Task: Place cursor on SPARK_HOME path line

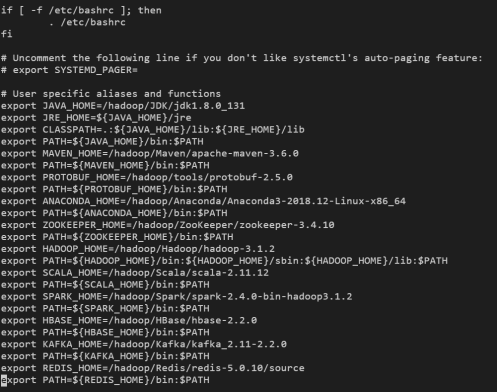Action: pos(176,297)
